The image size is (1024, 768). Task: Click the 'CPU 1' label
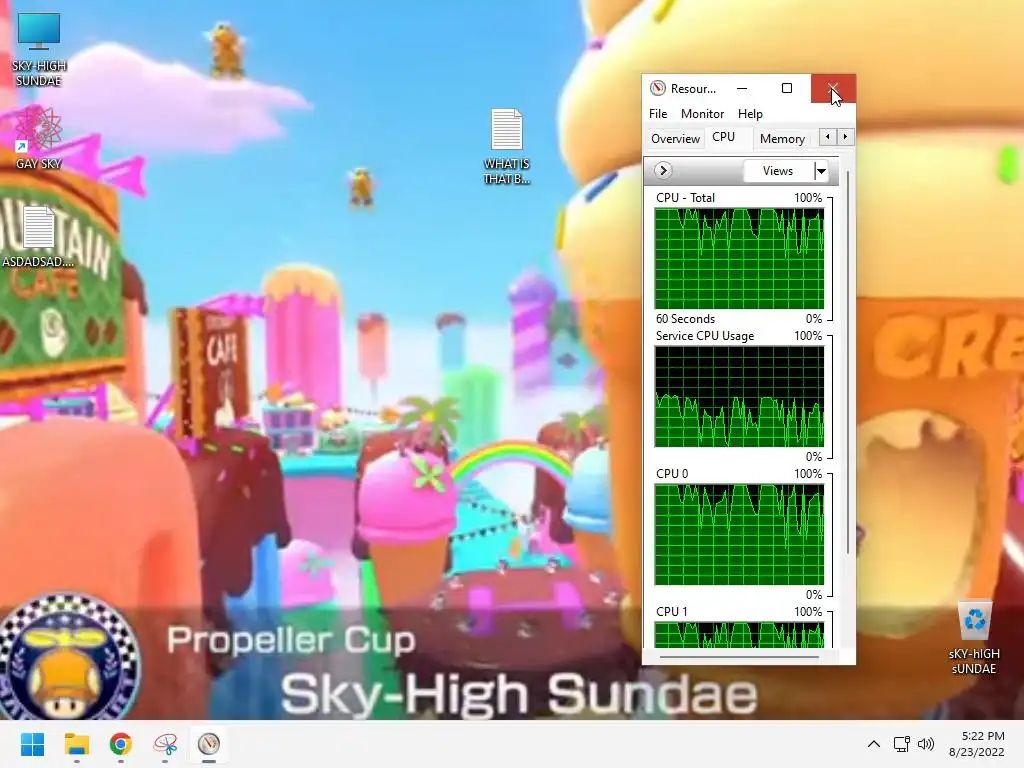point(672,611)
